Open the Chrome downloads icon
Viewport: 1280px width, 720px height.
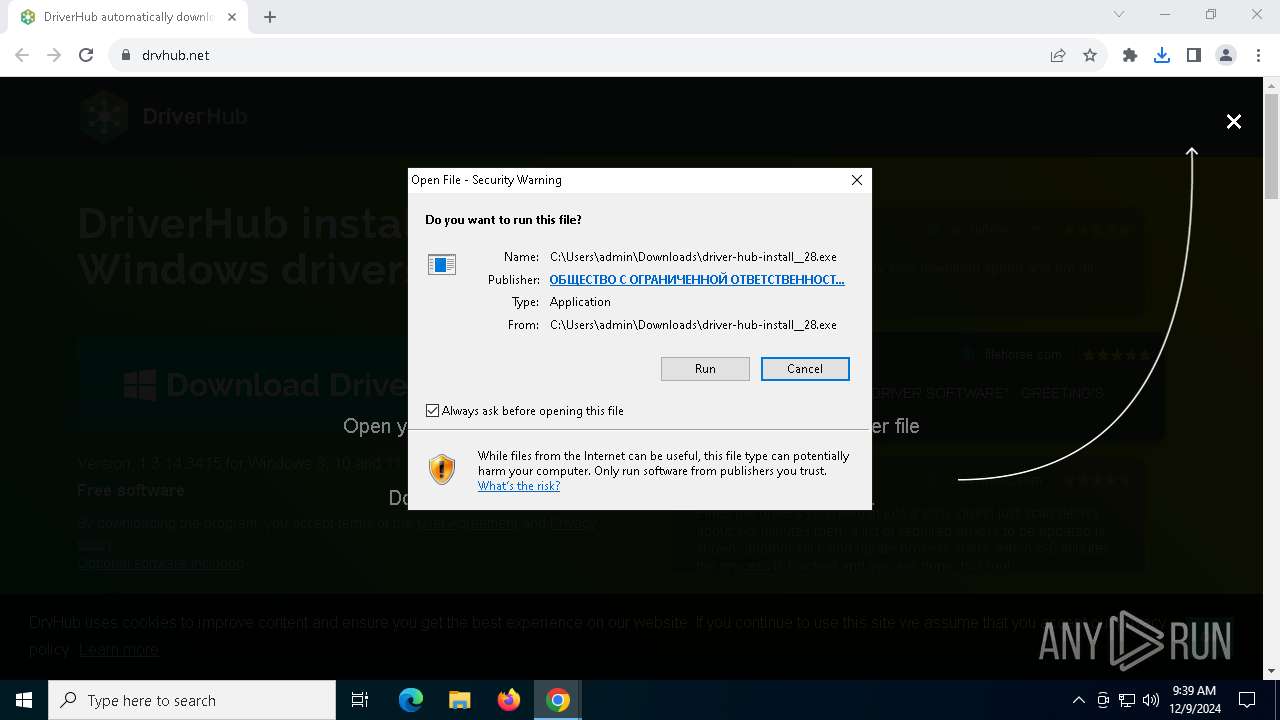[x=1162, y=55]
